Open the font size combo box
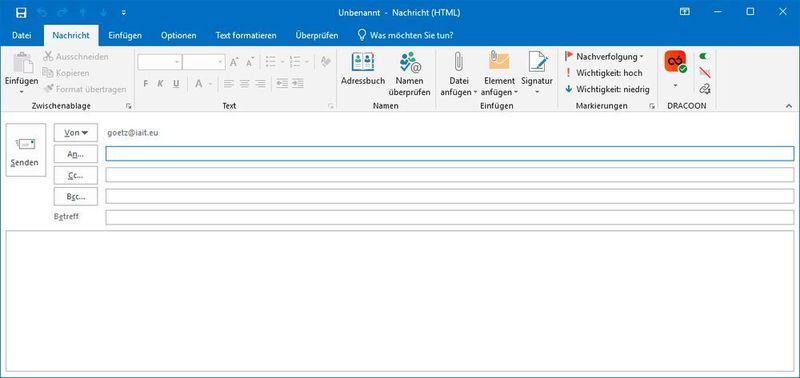The width and height of the screenshot is (800, 378). point(204,62)
